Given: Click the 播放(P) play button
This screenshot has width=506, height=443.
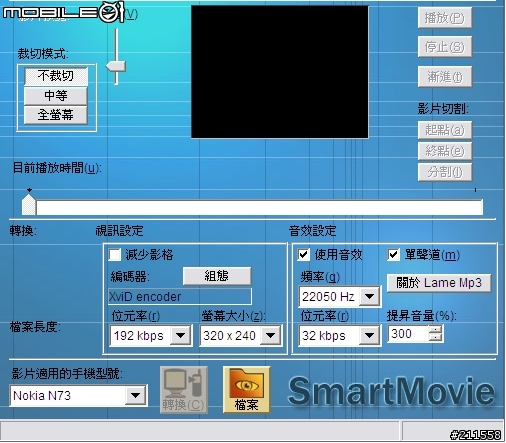Looking at the screenshot, I should click(x=445, y=18).
